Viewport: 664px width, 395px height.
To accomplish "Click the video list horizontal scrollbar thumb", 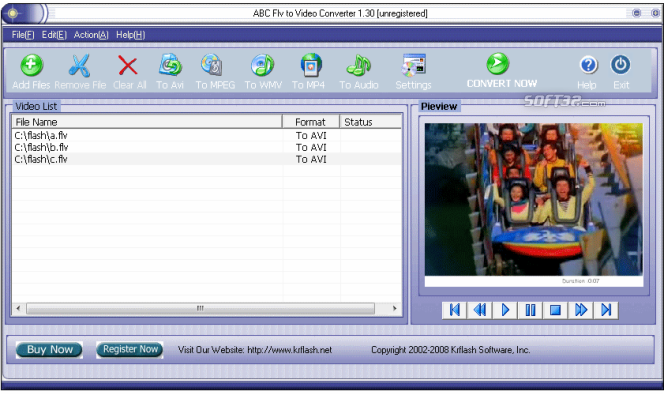I will tap(200, 308).
